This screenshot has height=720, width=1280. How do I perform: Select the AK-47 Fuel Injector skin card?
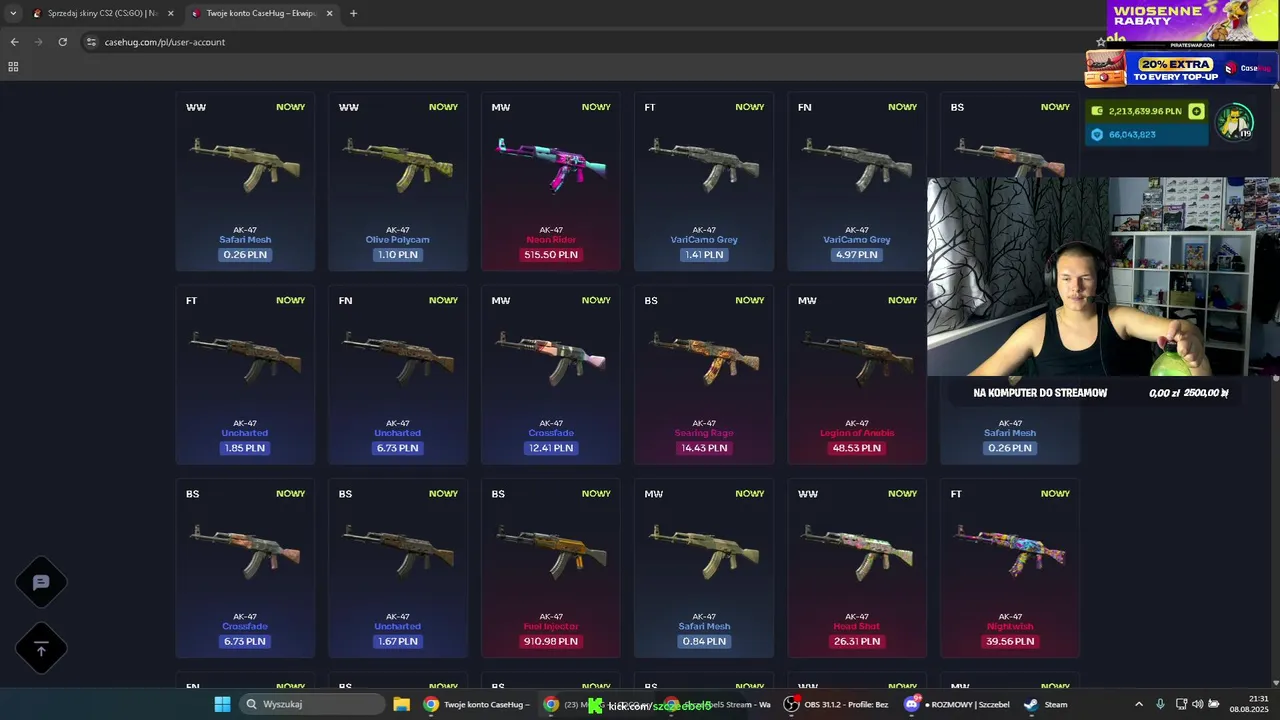551,568
